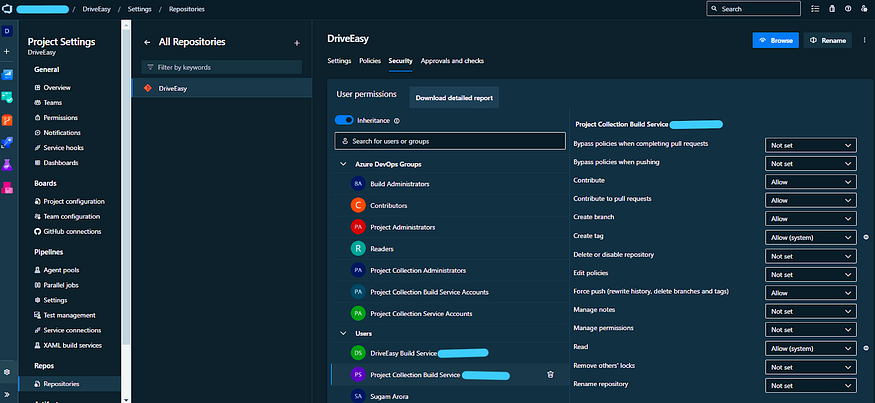Open the Contribute permission dropdown

click(x=810, y=182)
